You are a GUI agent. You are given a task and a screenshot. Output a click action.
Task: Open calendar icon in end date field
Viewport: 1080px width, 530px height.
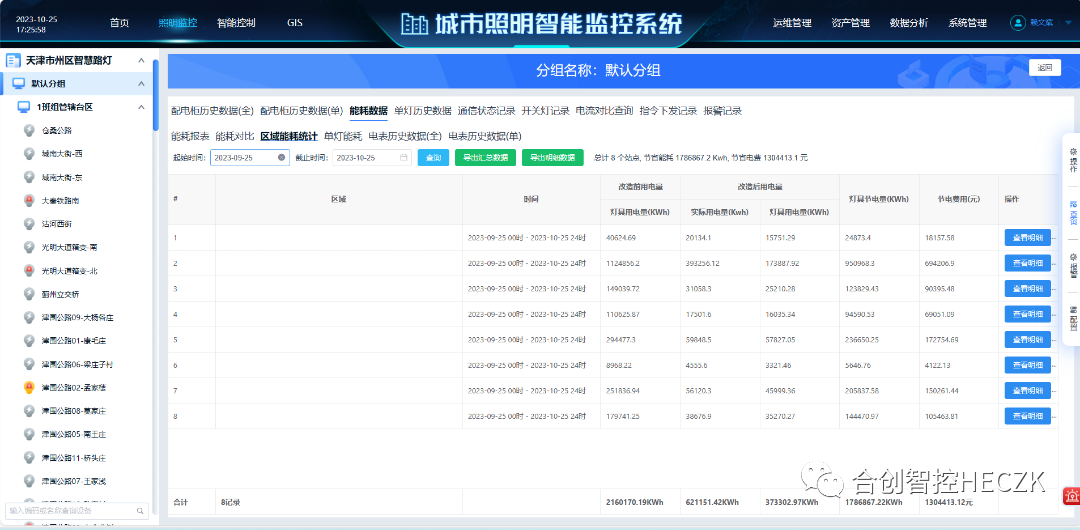click(404, 158)
